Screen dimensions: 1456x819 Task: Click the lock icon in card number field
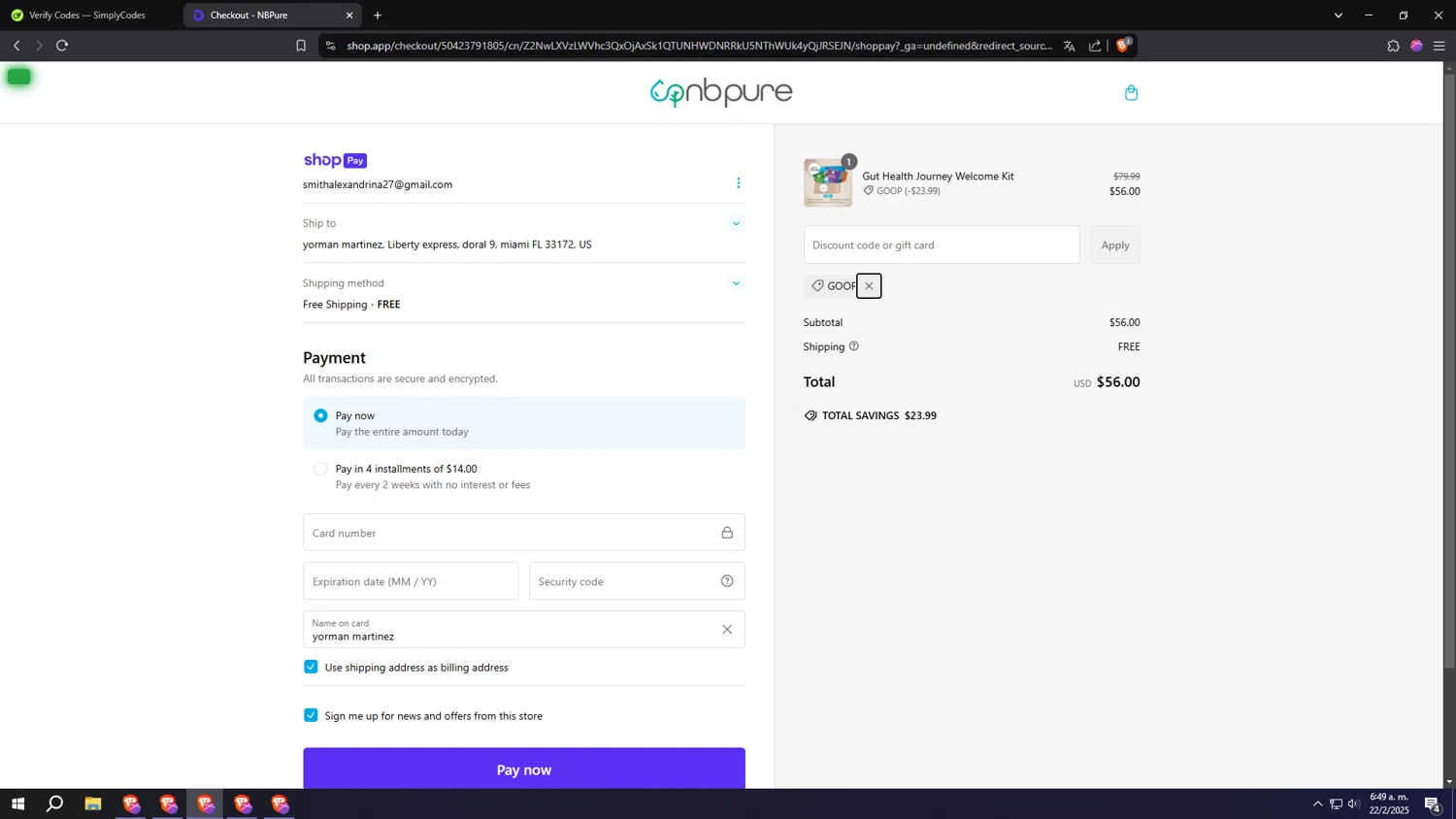[x=727, y=533]
